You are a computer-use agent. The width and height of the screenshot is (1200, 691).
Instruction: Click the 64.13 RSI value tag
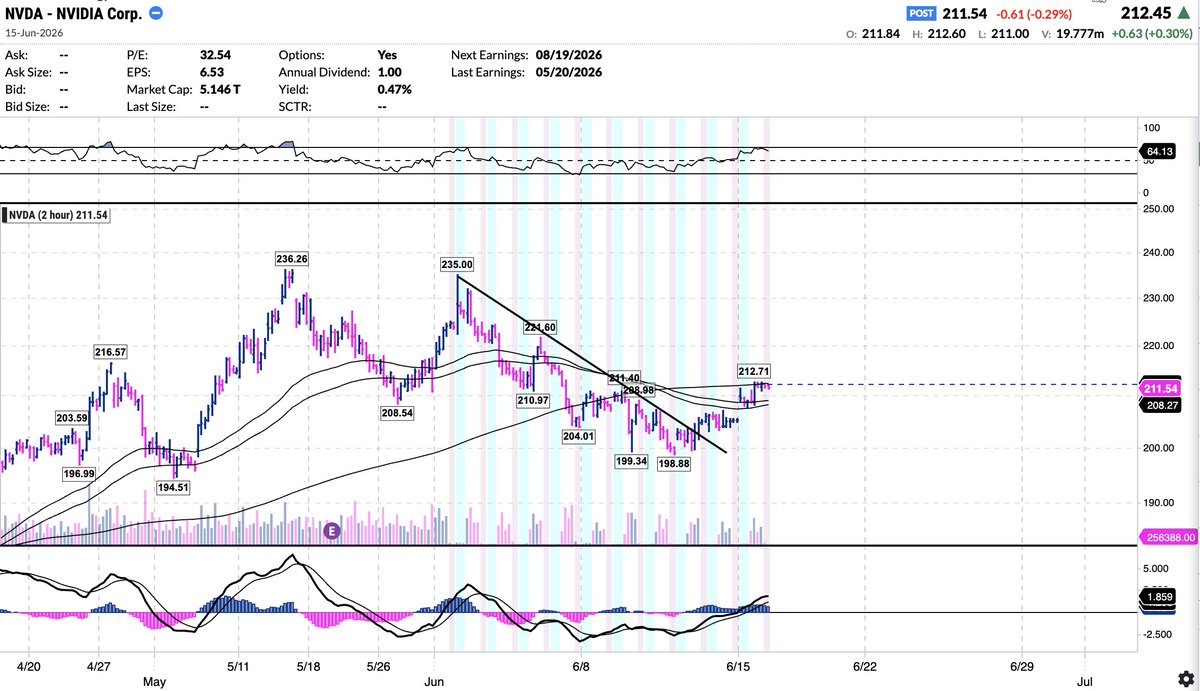[x=1157, y=152]
